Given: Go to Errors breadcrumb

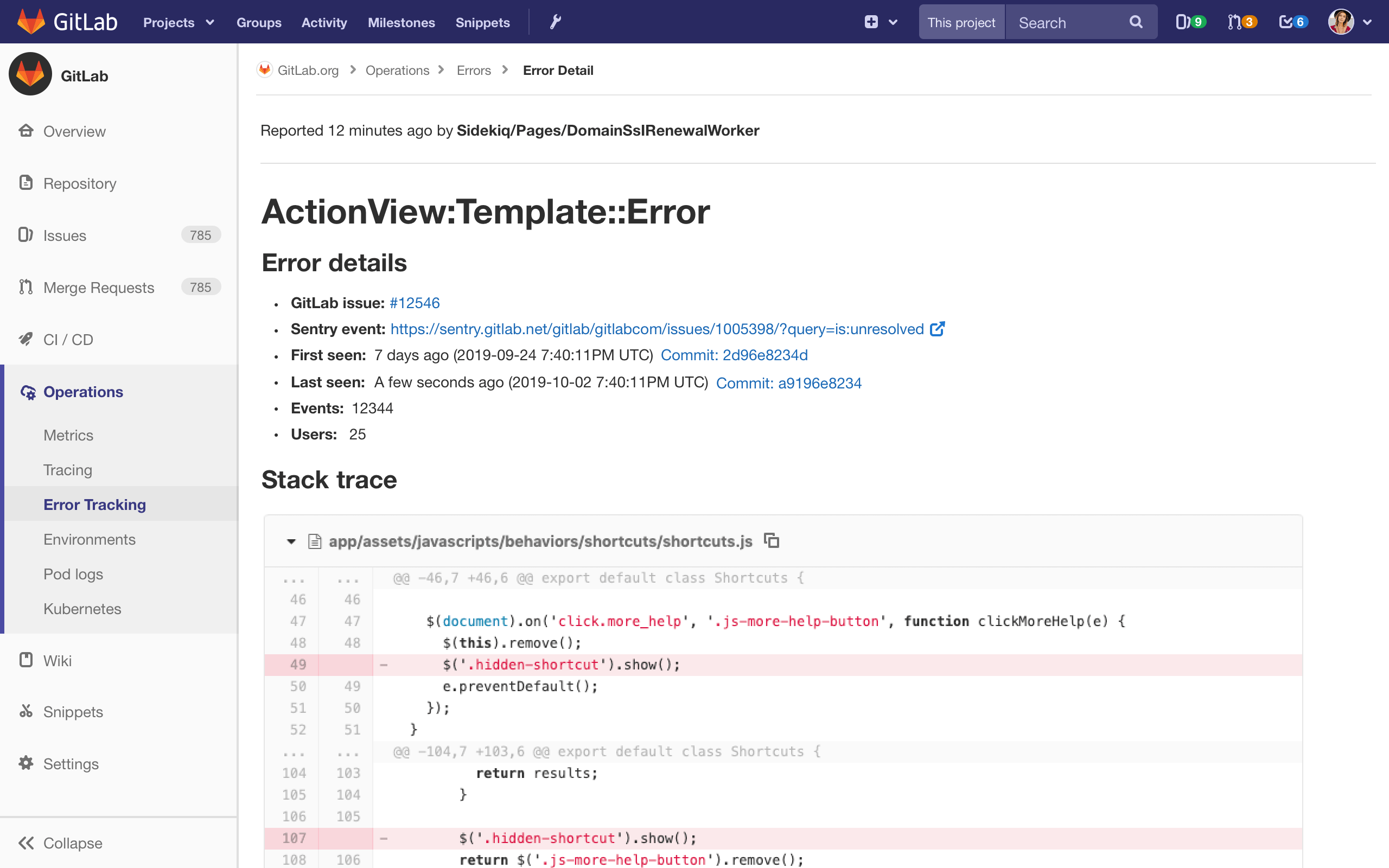Looking at the screenshot, I should click(x=474, y=70).
